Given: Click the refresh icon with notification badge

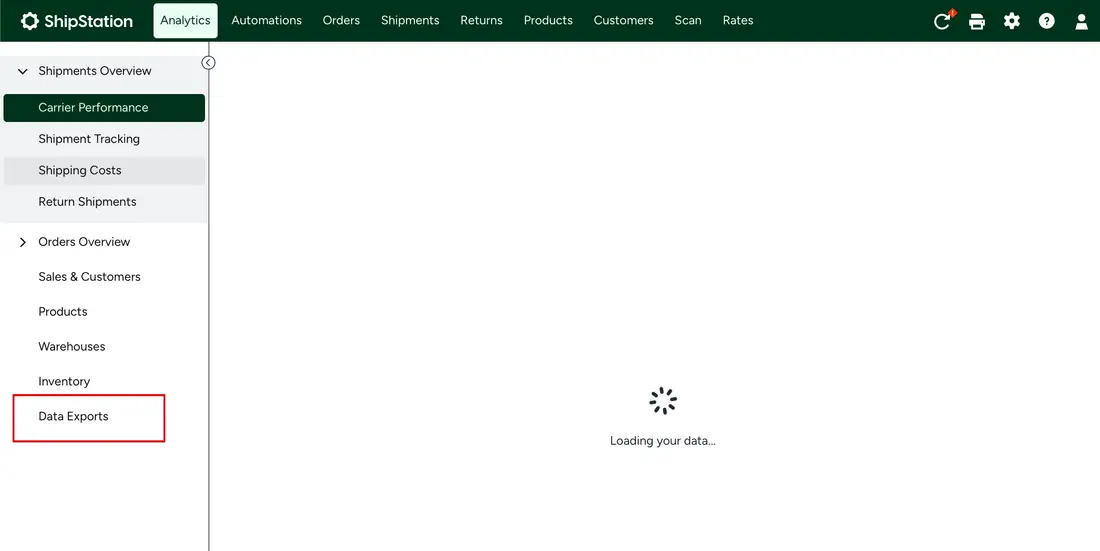Looking at the screenshot, I should pos(942,20).
